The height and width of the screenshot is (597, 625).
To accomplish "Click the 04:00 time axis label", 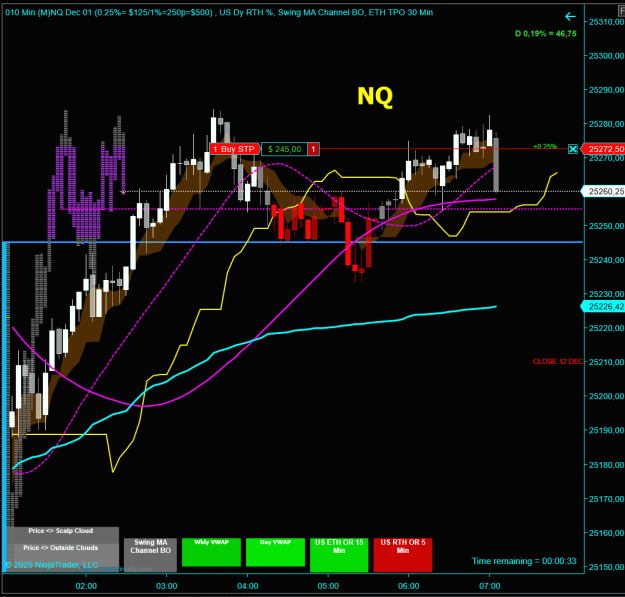I will (248, 586).
